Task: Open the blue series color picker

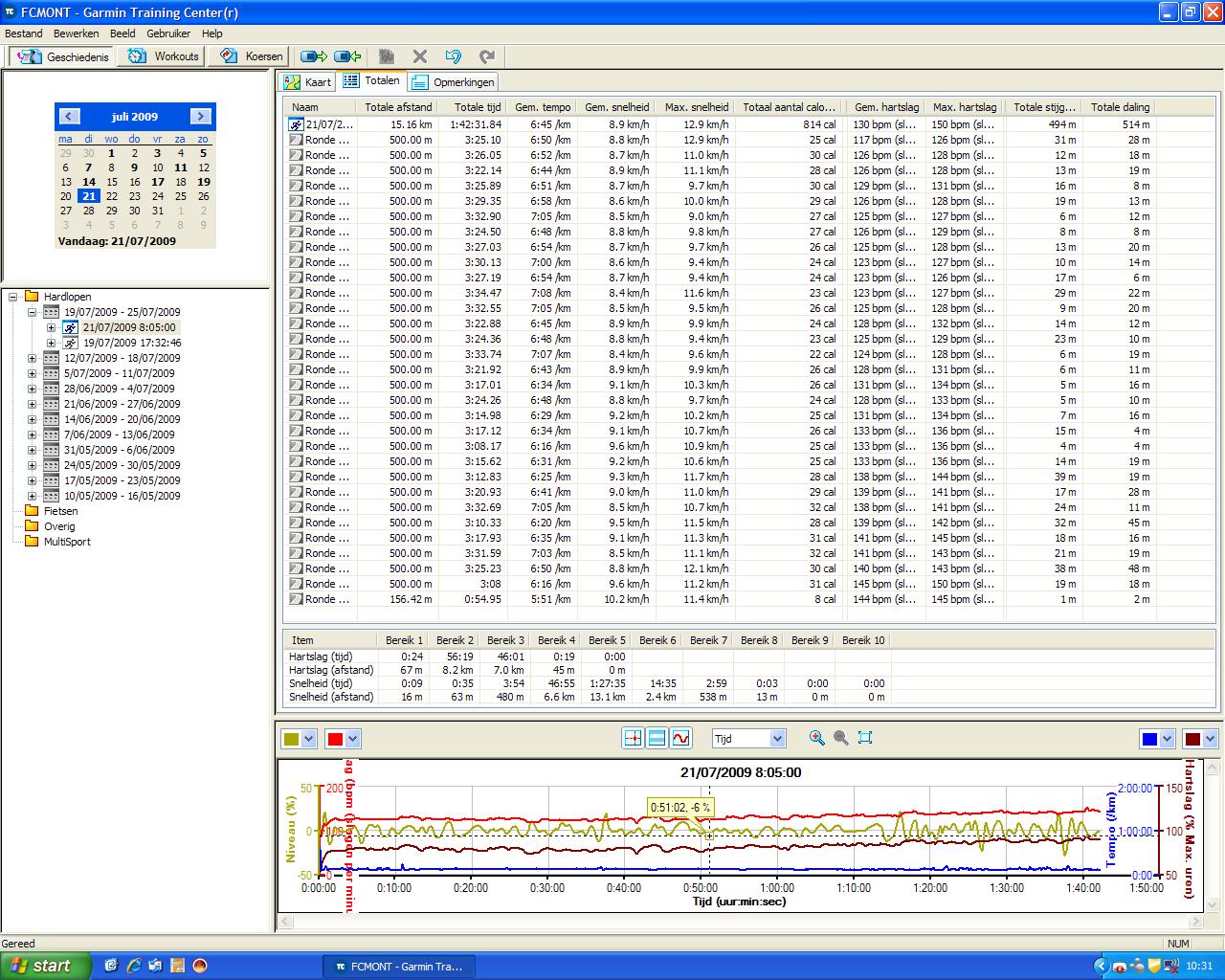Action: click(1158, 739)
